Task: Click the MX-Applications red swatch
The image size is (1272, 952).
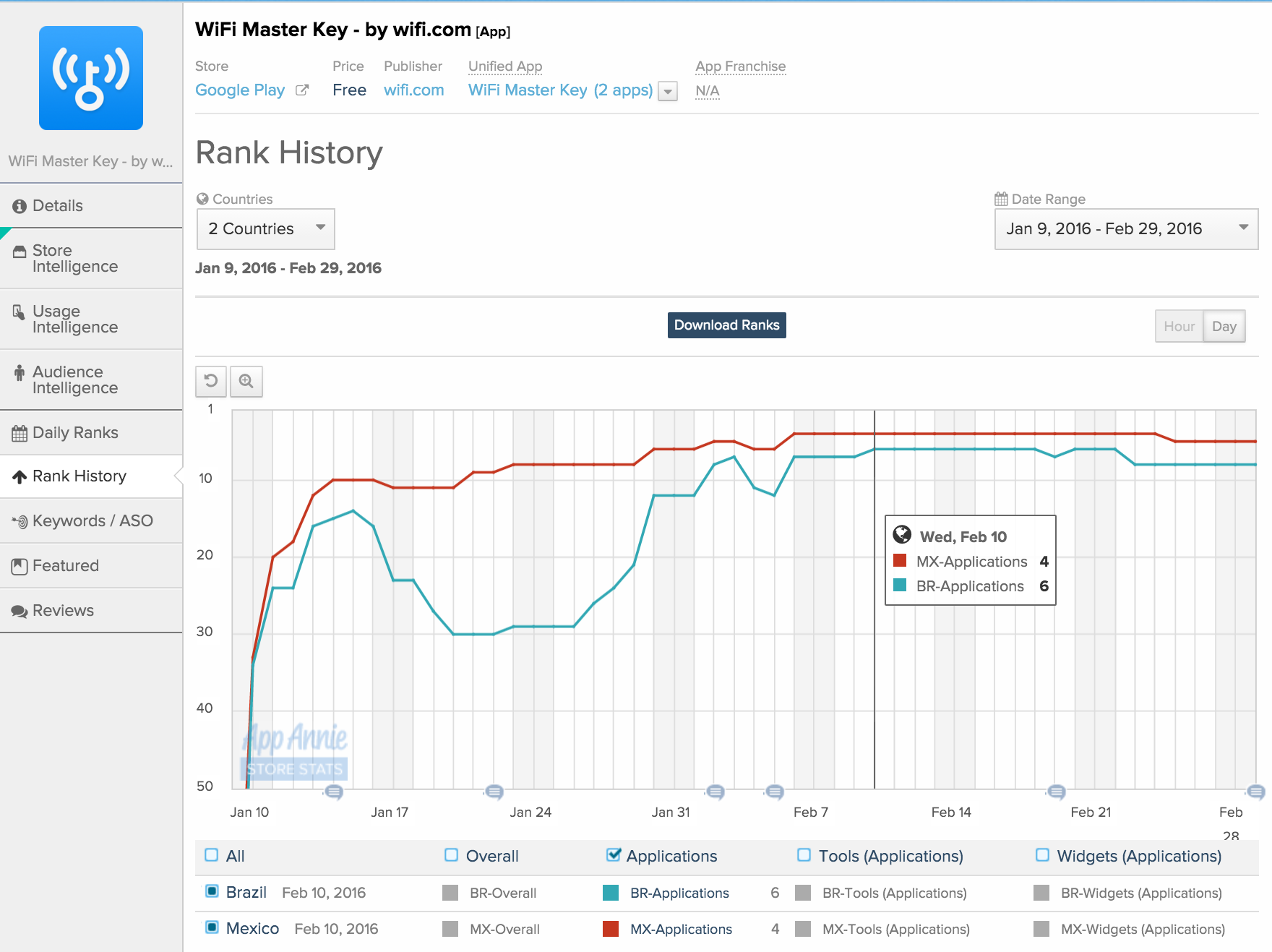Action: [x=611, y=929]
